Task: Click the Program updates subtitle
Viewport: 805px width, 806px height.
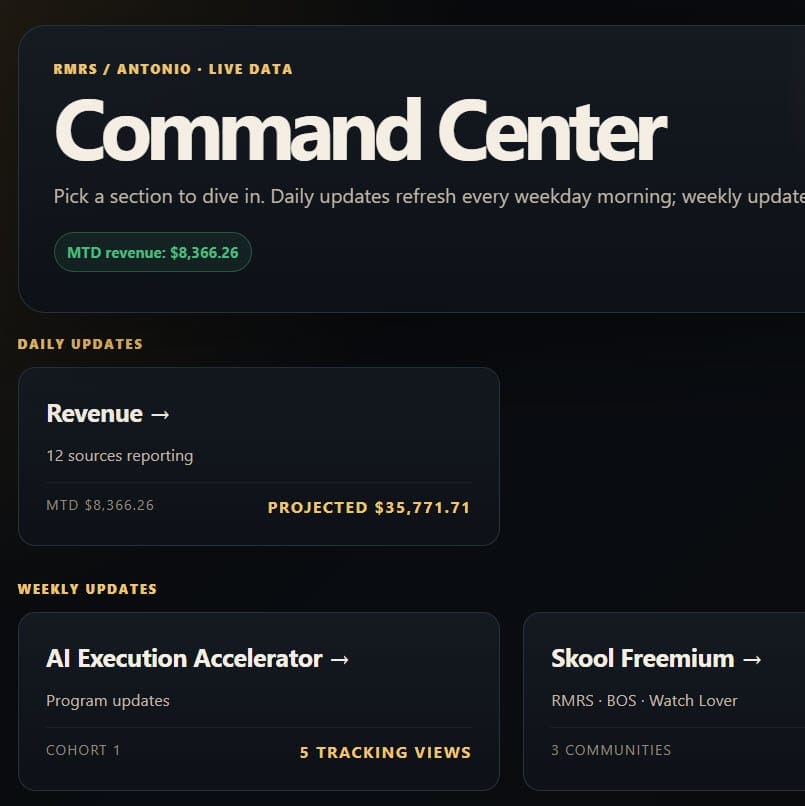Action: coord(108,701)
